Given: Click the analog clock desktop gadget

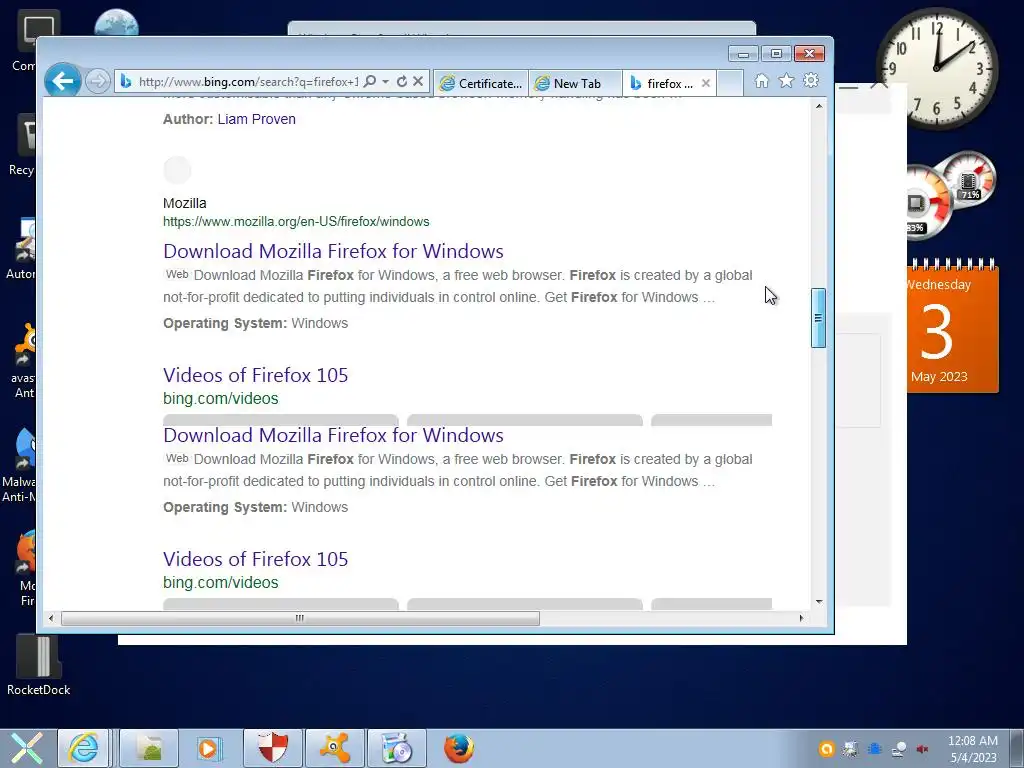Looking at the screenshot, I should 937,68.
